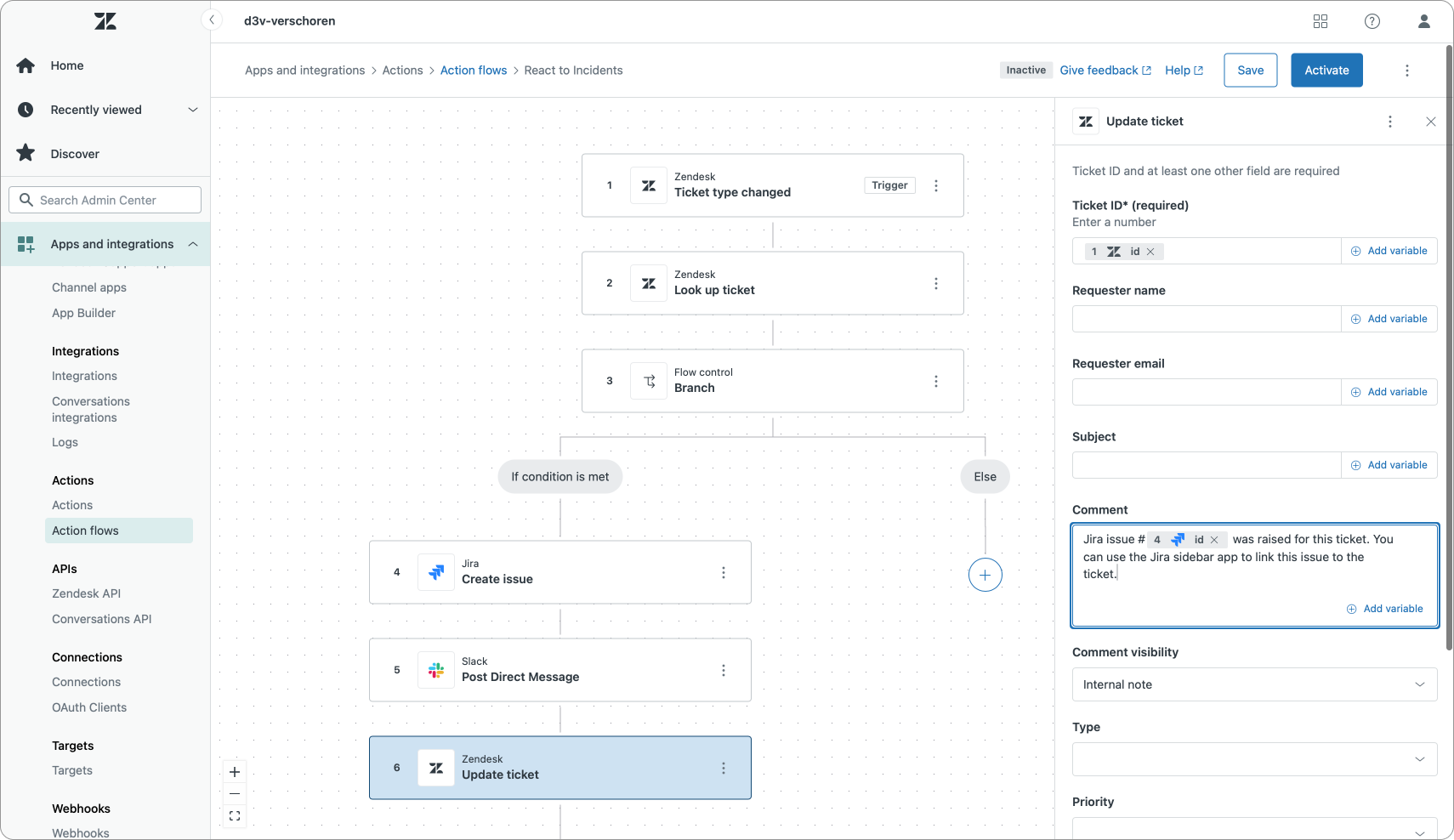Click the Search Admin Center field
Screen dimensions: 1454x840
[105, 200]
